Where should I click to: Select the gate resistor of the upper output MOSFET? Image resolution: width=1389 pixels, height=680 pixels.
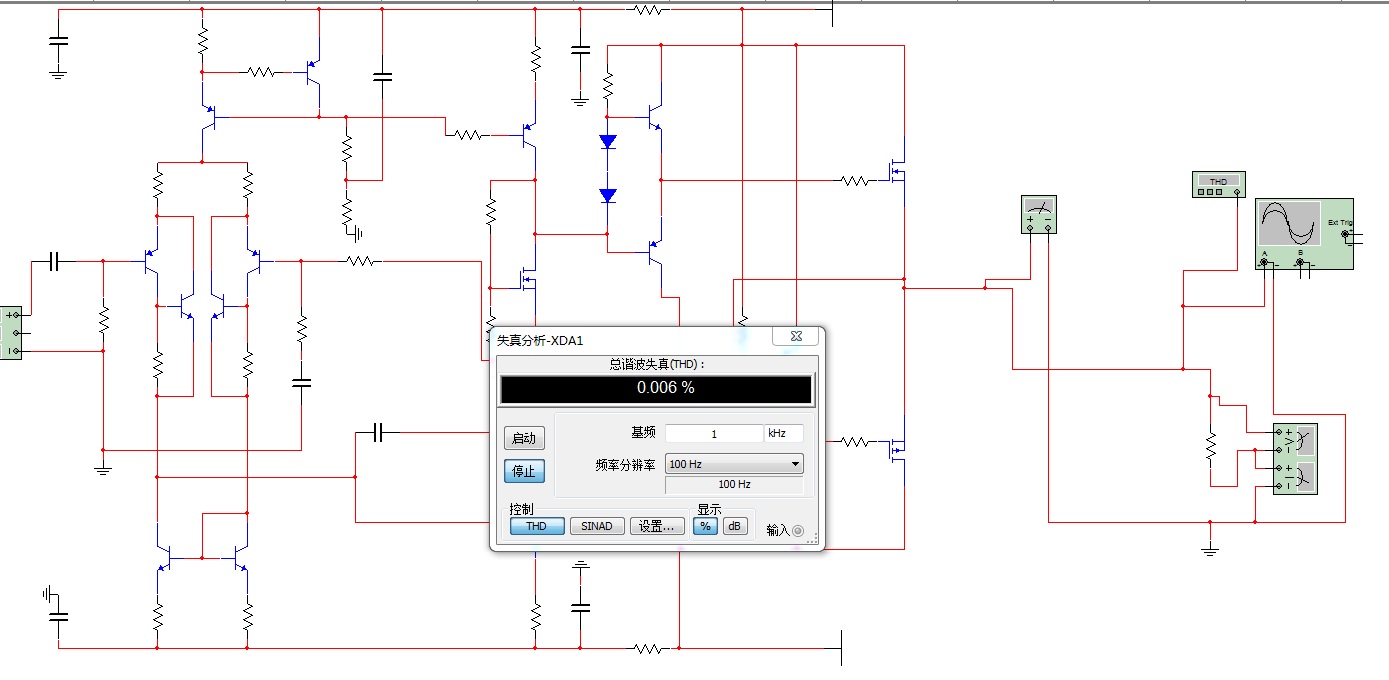pos(854,181)
